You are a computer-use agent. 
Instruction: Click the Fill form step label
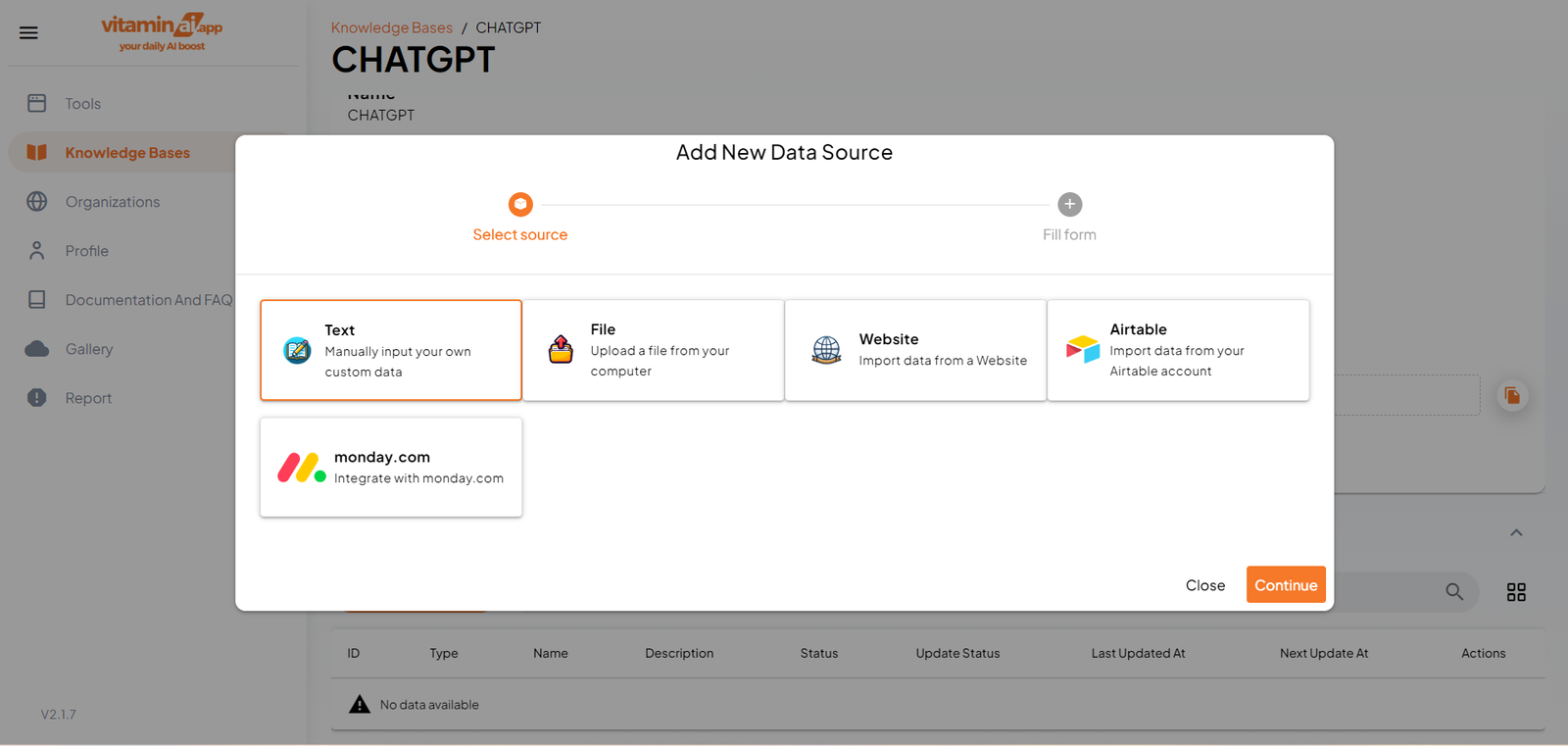pyautogui.click(x=1069, y=234)
